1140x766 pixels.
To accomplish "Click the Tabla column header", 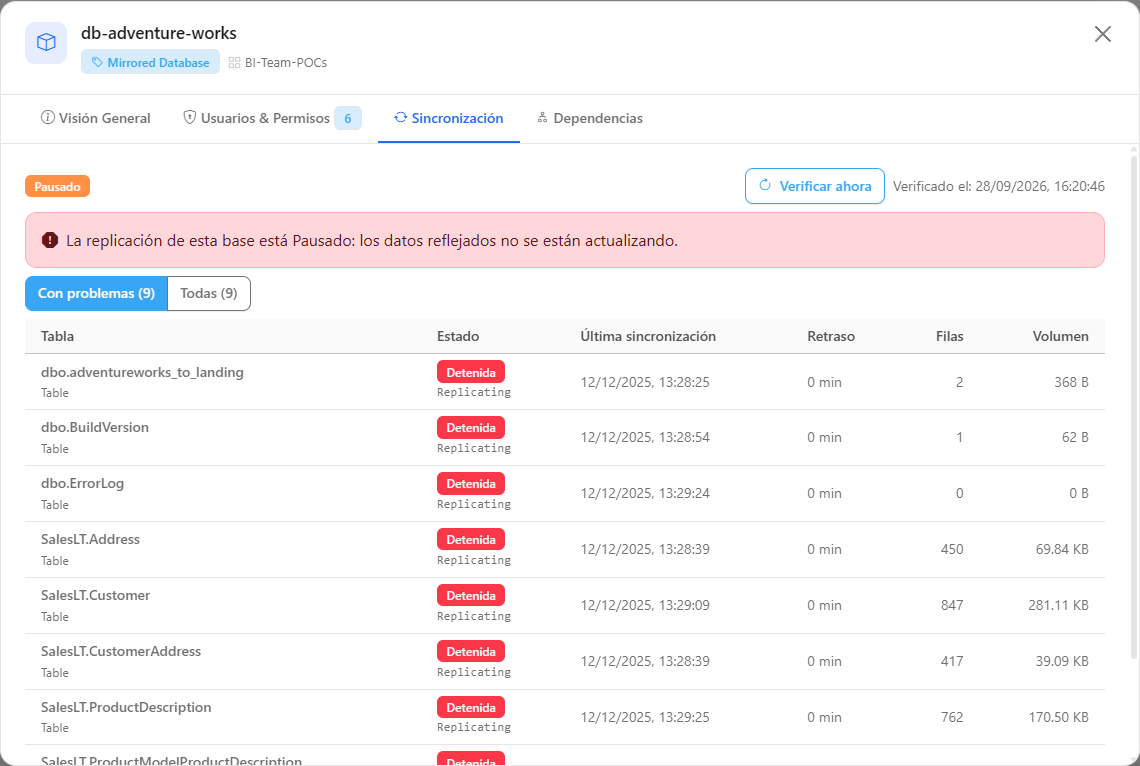I will [x=57, y=336].
